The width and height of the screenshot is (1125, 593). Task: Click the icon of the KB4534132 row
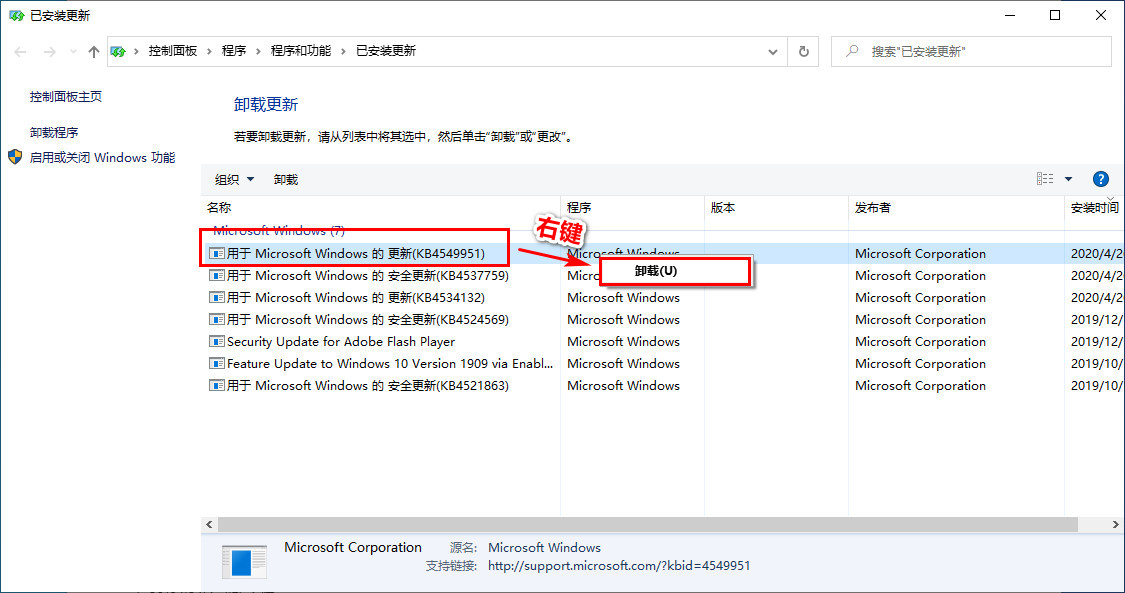[216, 298]
